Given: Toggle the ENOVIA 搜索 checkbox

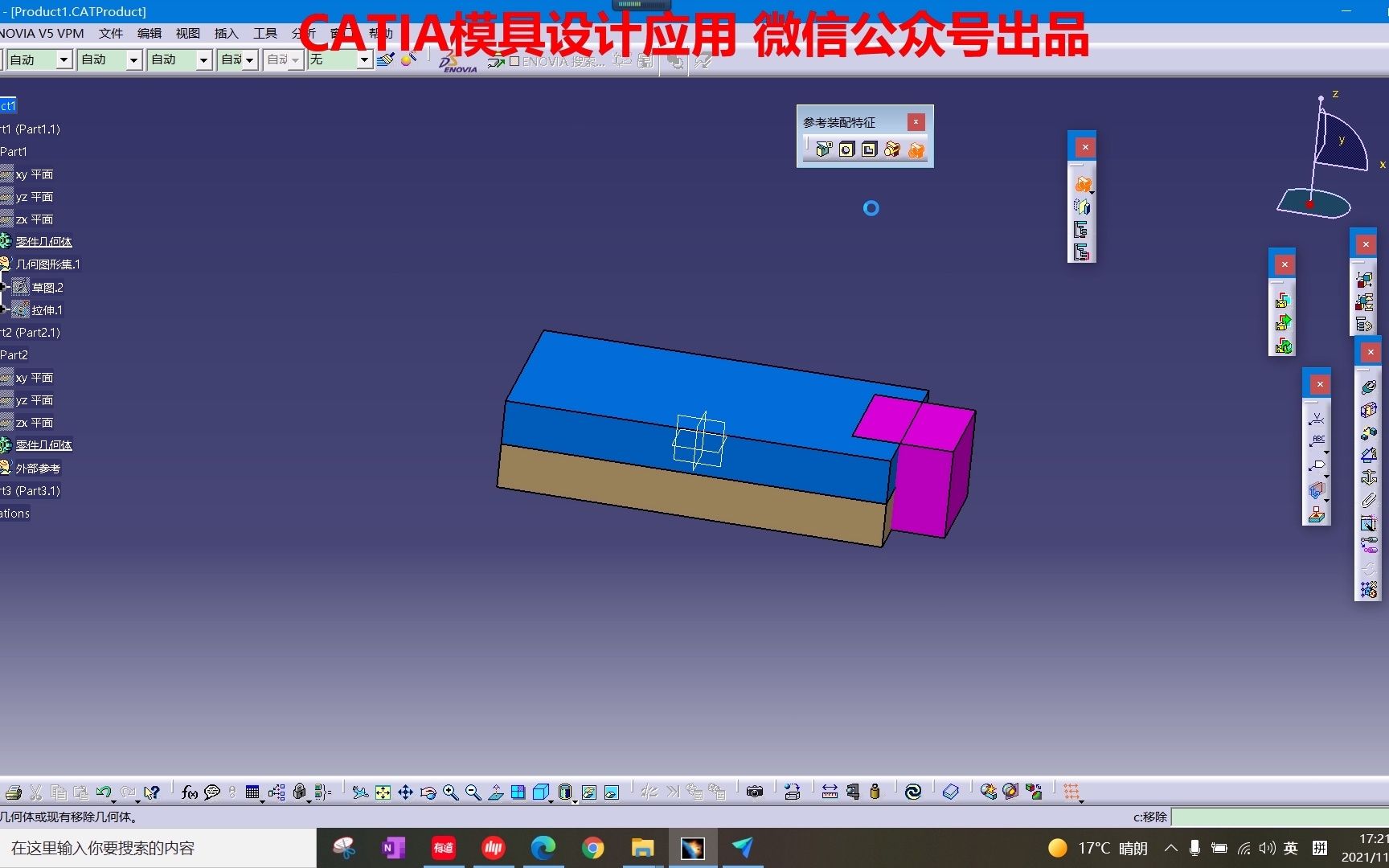Looking at the screenshot, I should point(514,61).
